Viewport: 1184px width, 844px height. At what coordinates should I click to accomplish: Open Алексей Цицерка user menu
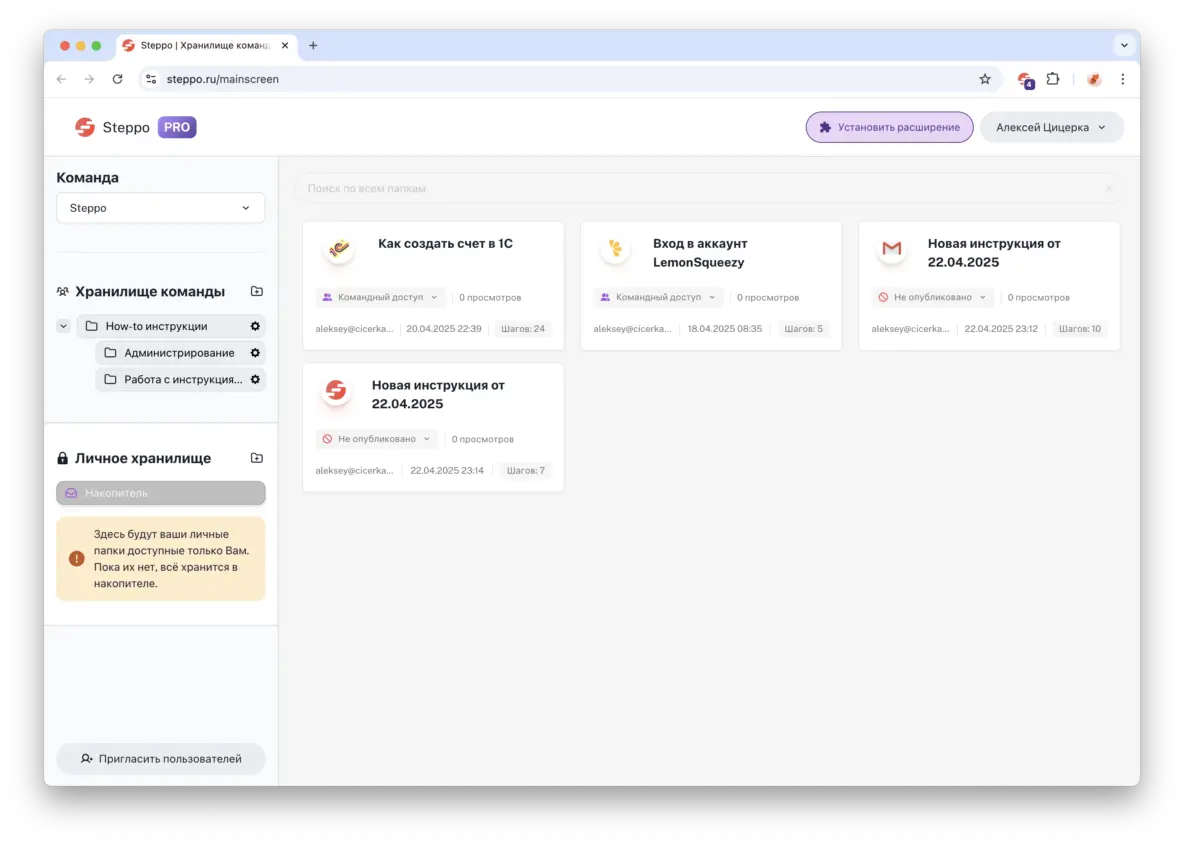click(x=1051, y=127)
